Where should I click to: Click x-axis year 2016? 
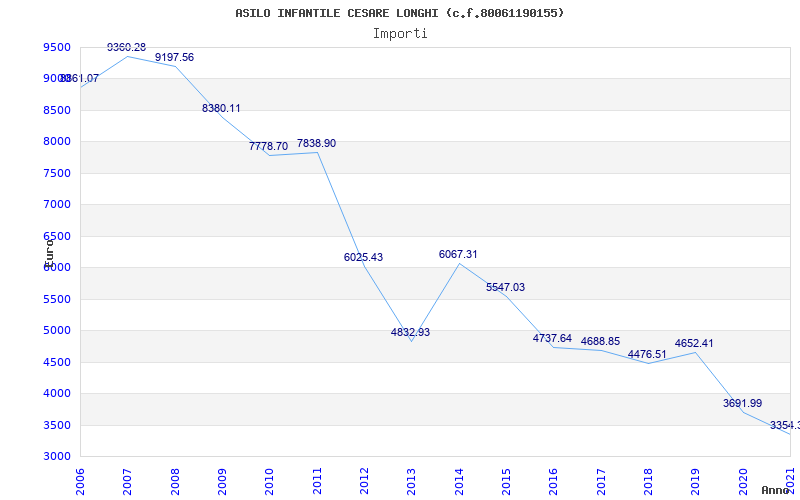[x=554, y=481]
